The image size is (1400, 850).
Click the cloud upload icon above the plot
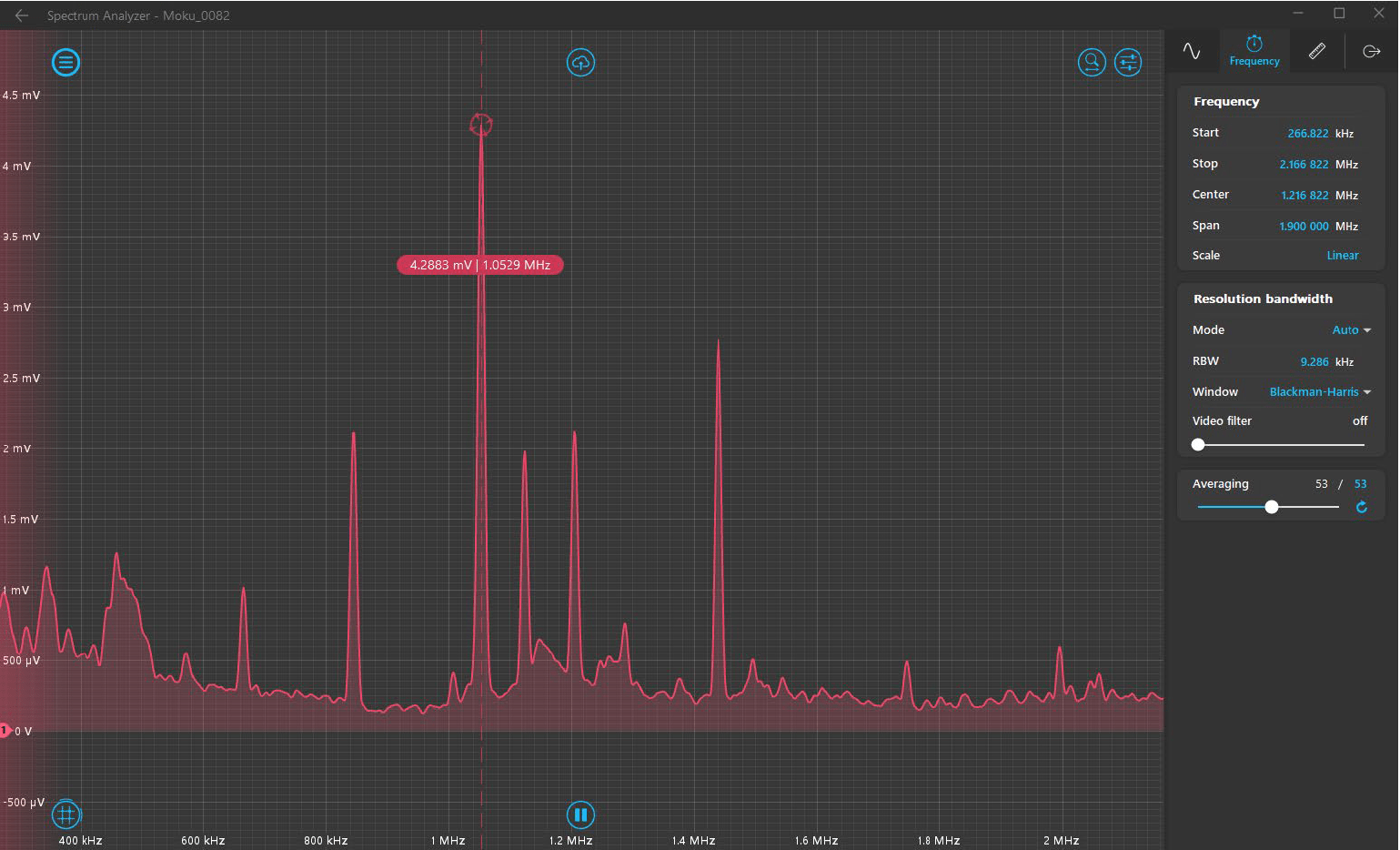click(x=581, y=63)
